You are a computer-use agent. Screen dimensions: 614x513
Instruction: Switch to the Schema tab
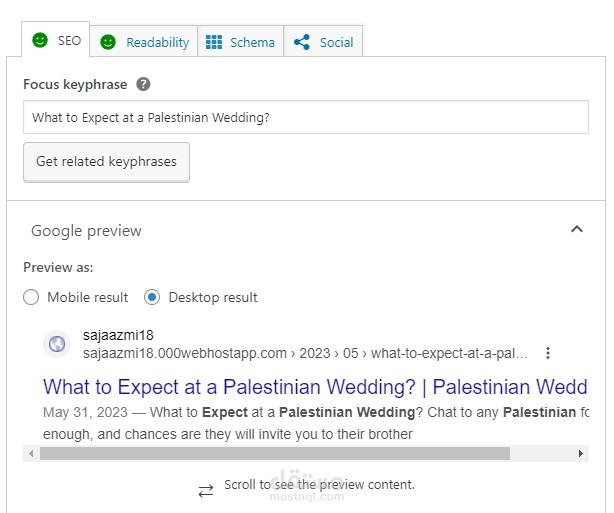252,42
